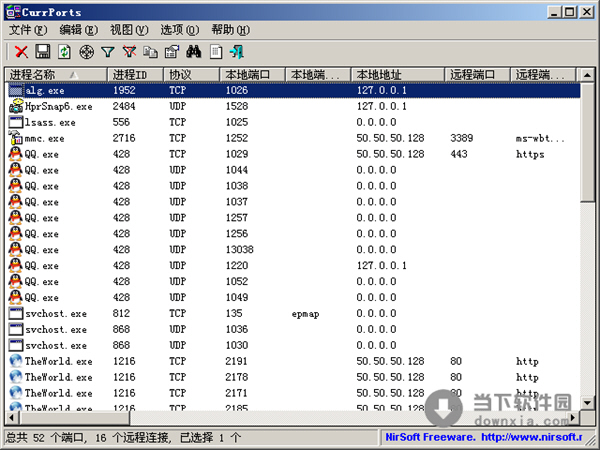Click TheWorld.exe row with port 2171
This screenshot has height=450, width=600.
tap(293, 393)
